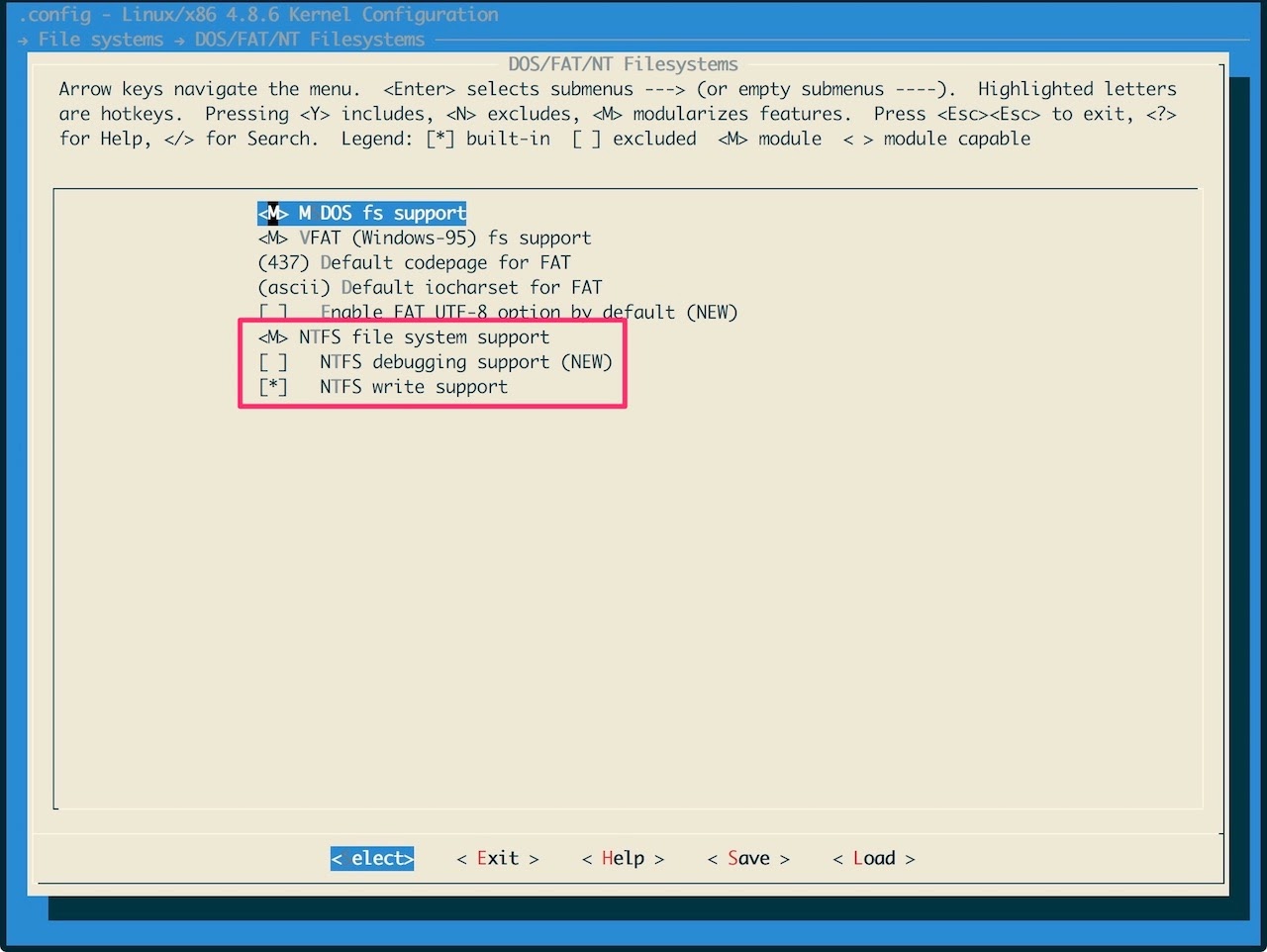Viewport: 1267px width, 952px height.
Task: Open Help from the bottom bar
Action: coord(623,858)
